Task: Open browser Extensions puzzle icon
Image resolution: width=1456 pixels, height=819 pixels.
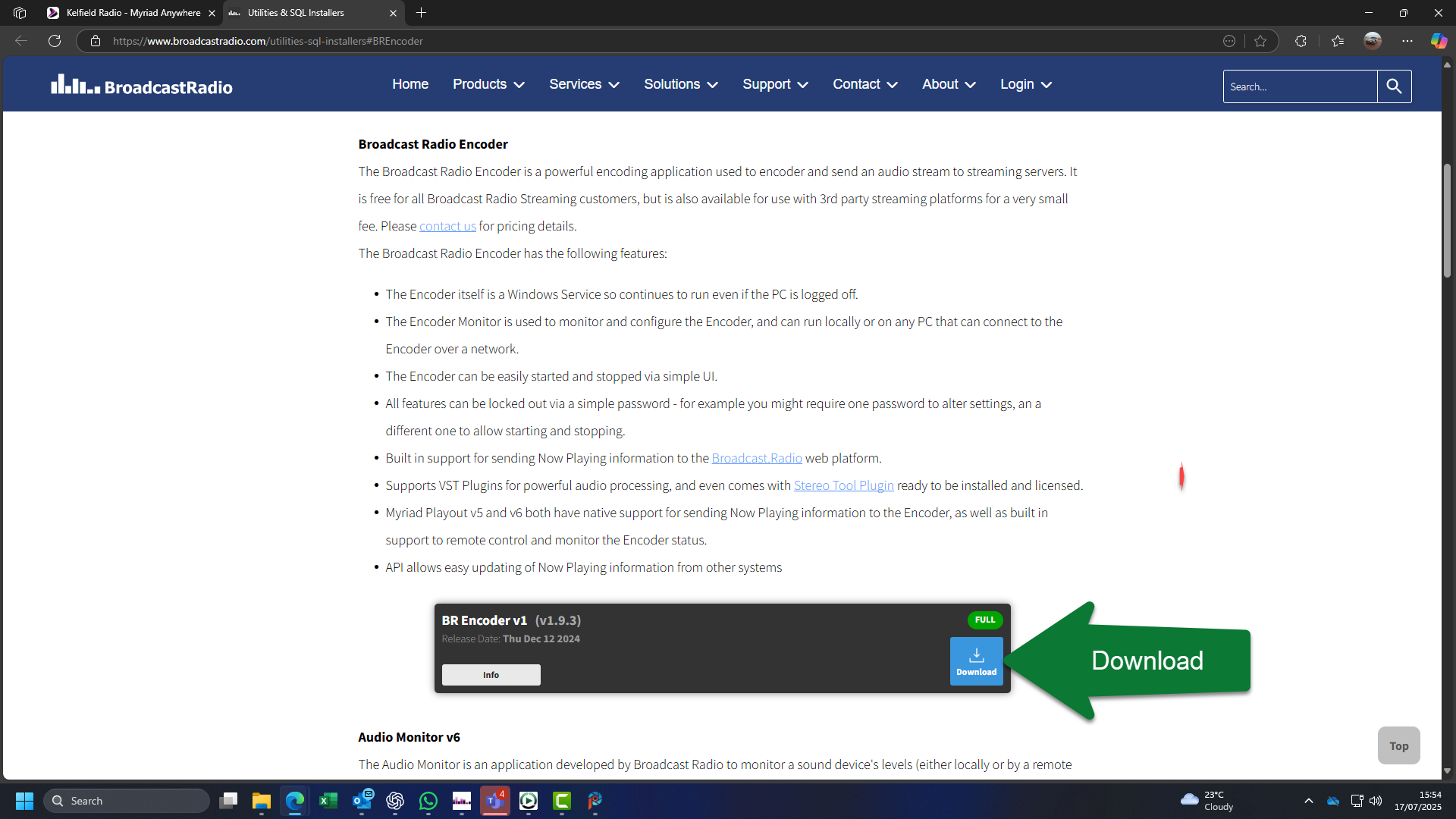Action: click(x=1301, y=41)
